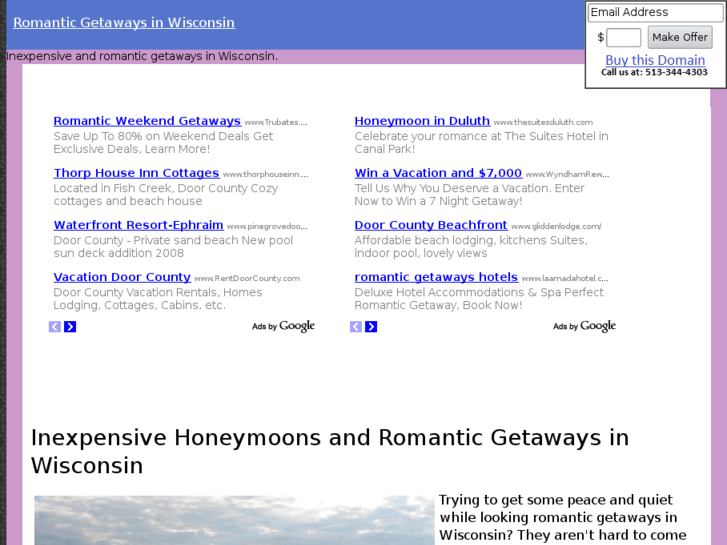Click 'Tell Us Why You Deserve' description
Viewport: 727px width, 545px height.
[469, 194]
